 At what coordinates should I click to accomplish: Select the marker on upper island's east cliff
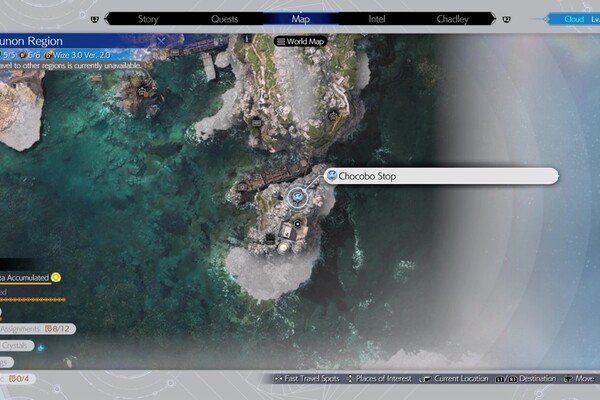click(x=333, y=115)
